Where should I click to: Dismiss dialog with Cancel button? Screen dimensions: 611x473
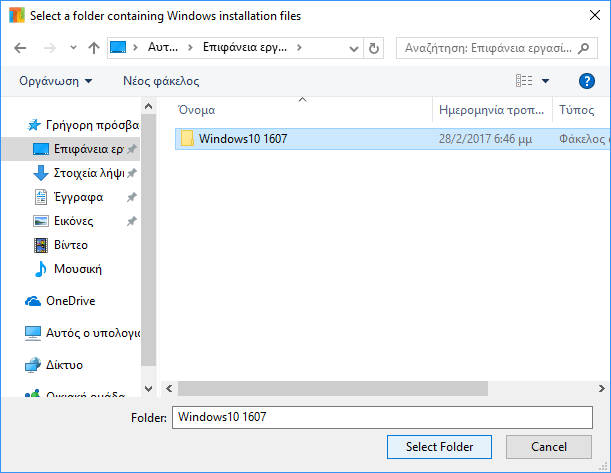pyautogui.click(x=549, y=447)
